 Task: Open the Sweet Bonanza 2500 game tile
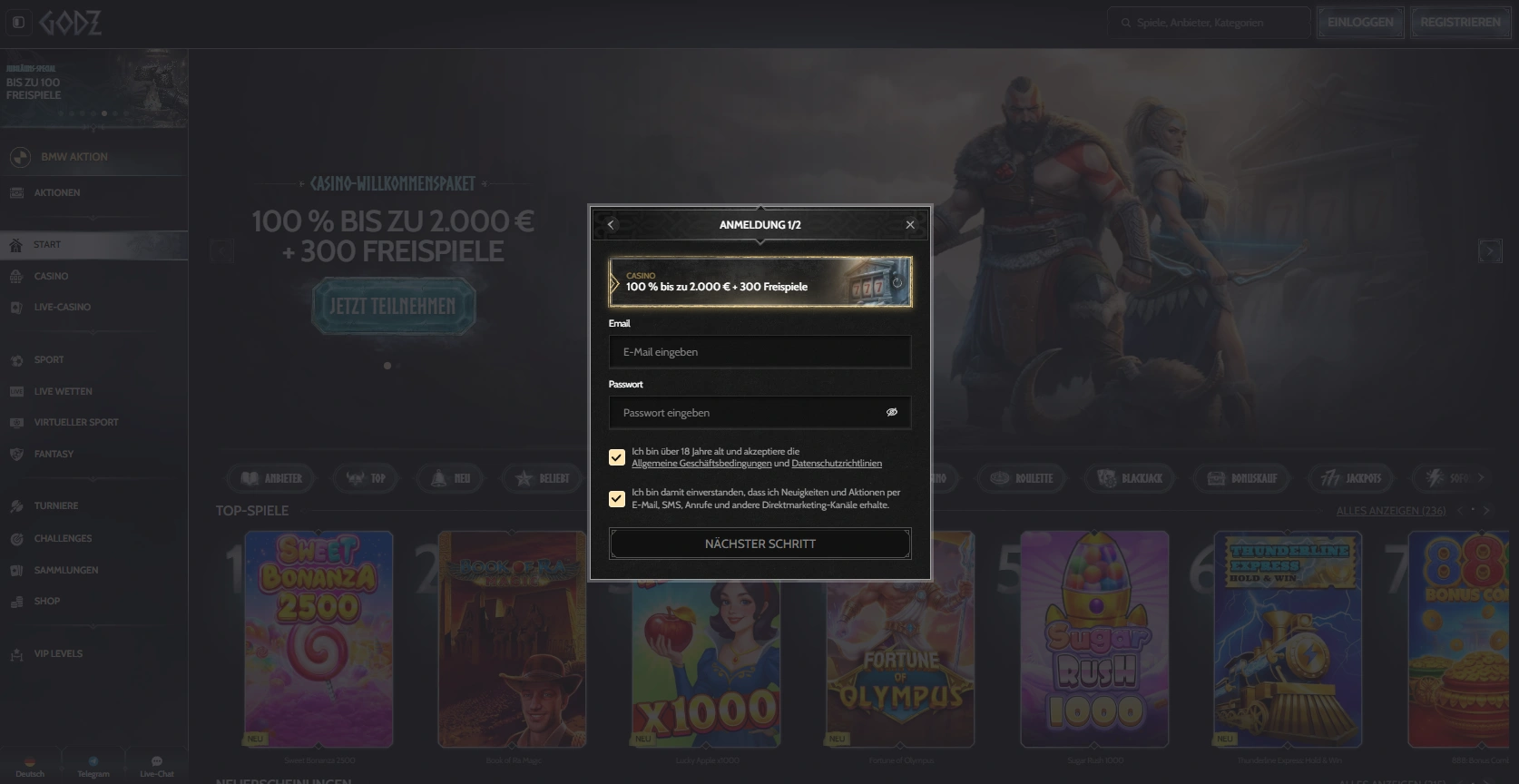click(x=319, y=640)
